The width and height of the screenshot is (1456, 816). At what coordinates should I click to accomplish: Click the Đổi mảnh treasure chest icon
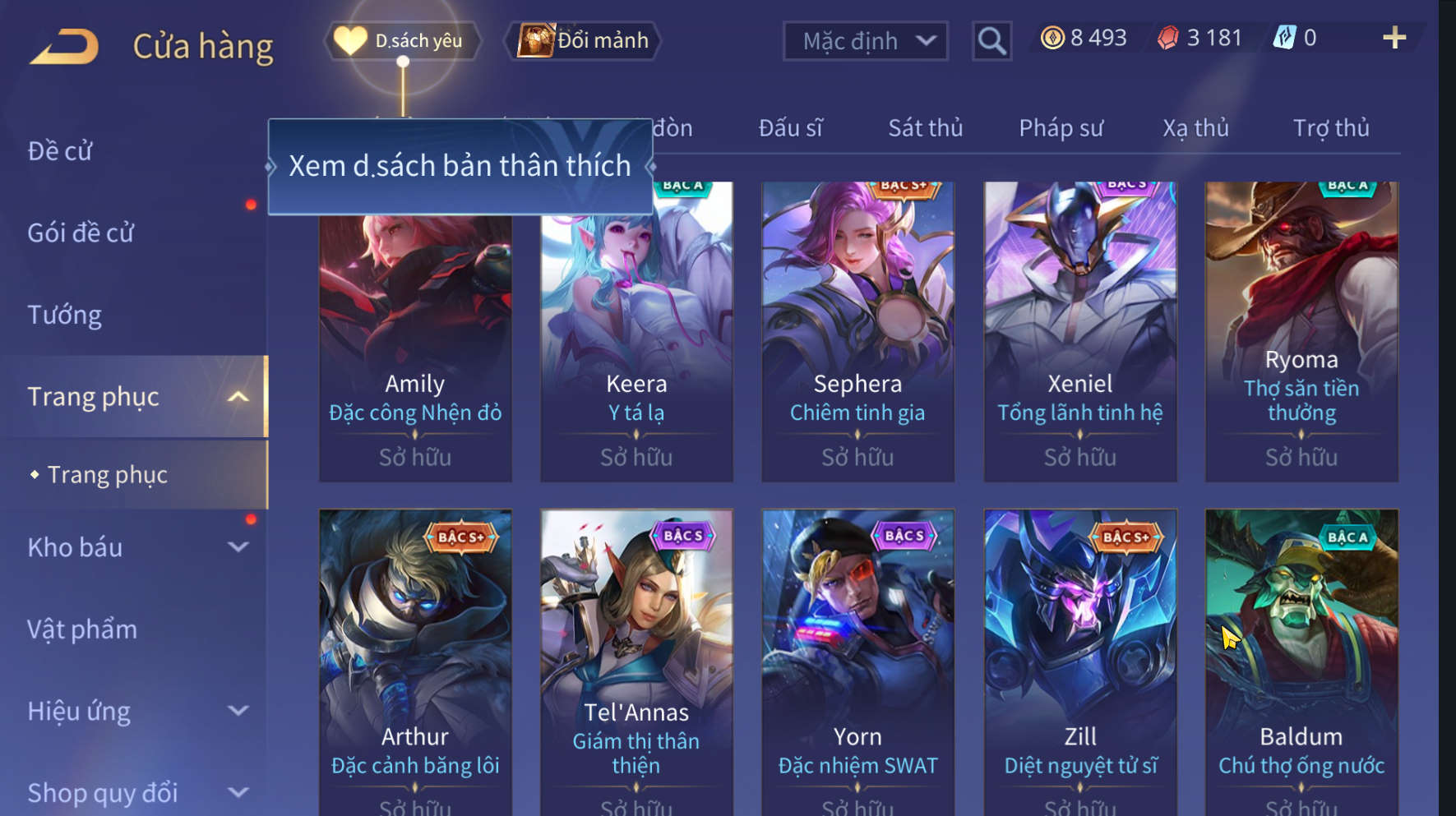(x=536, y=40)
